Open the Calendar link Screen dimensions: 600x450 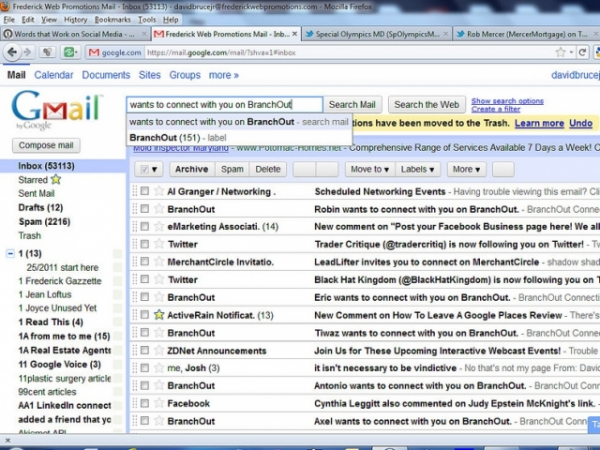(x=54, y=75)
